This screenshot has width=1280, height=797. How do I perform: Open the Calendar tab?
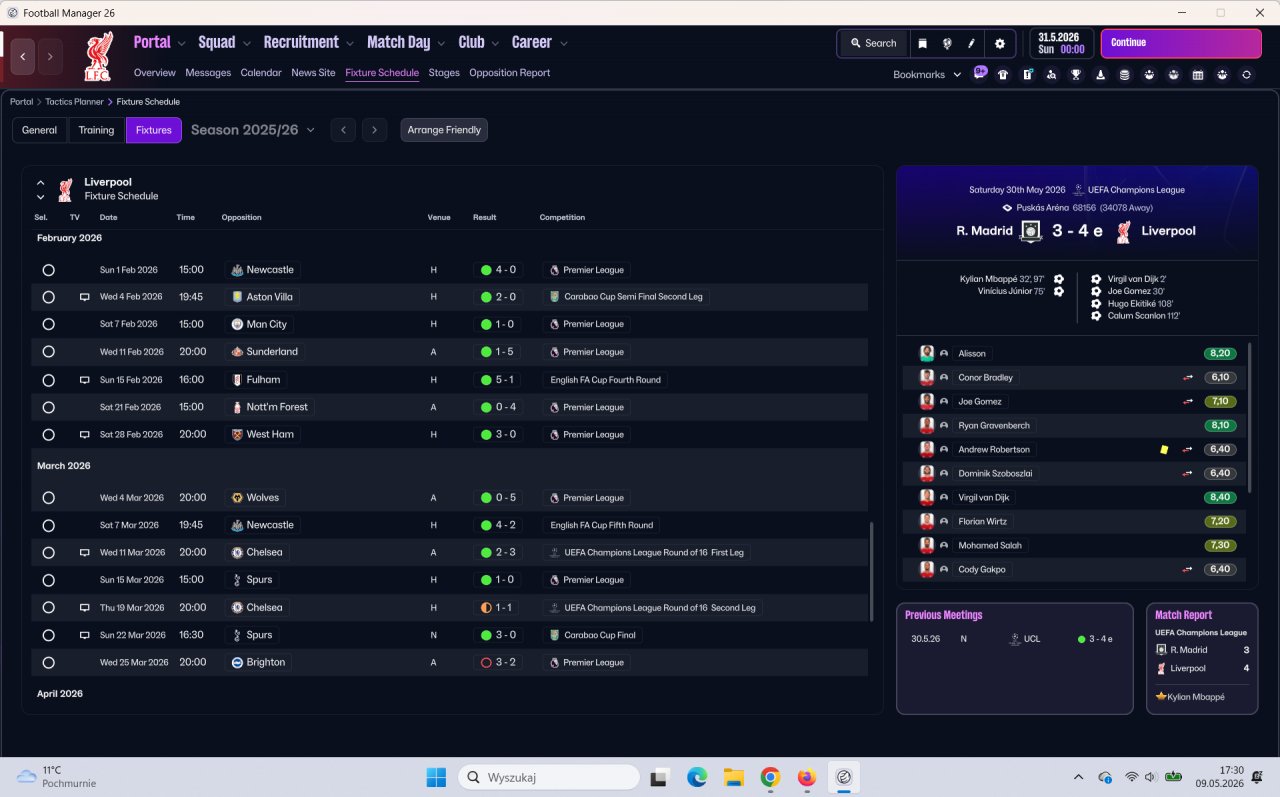[261, 73]
